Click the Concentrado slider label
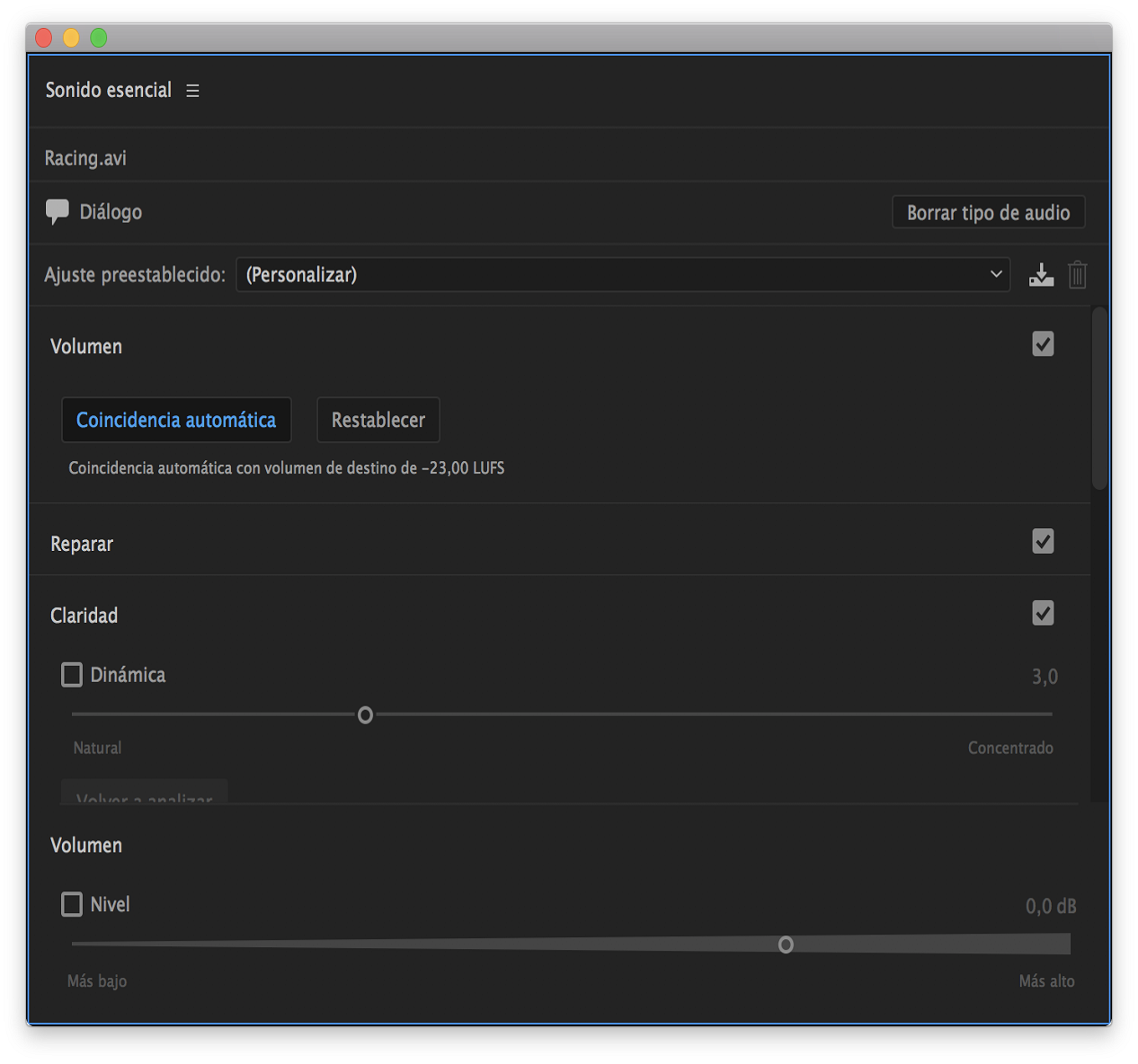This screenshot has width=1138, height=1064. pyautogui.click(x=1010, y=748)
